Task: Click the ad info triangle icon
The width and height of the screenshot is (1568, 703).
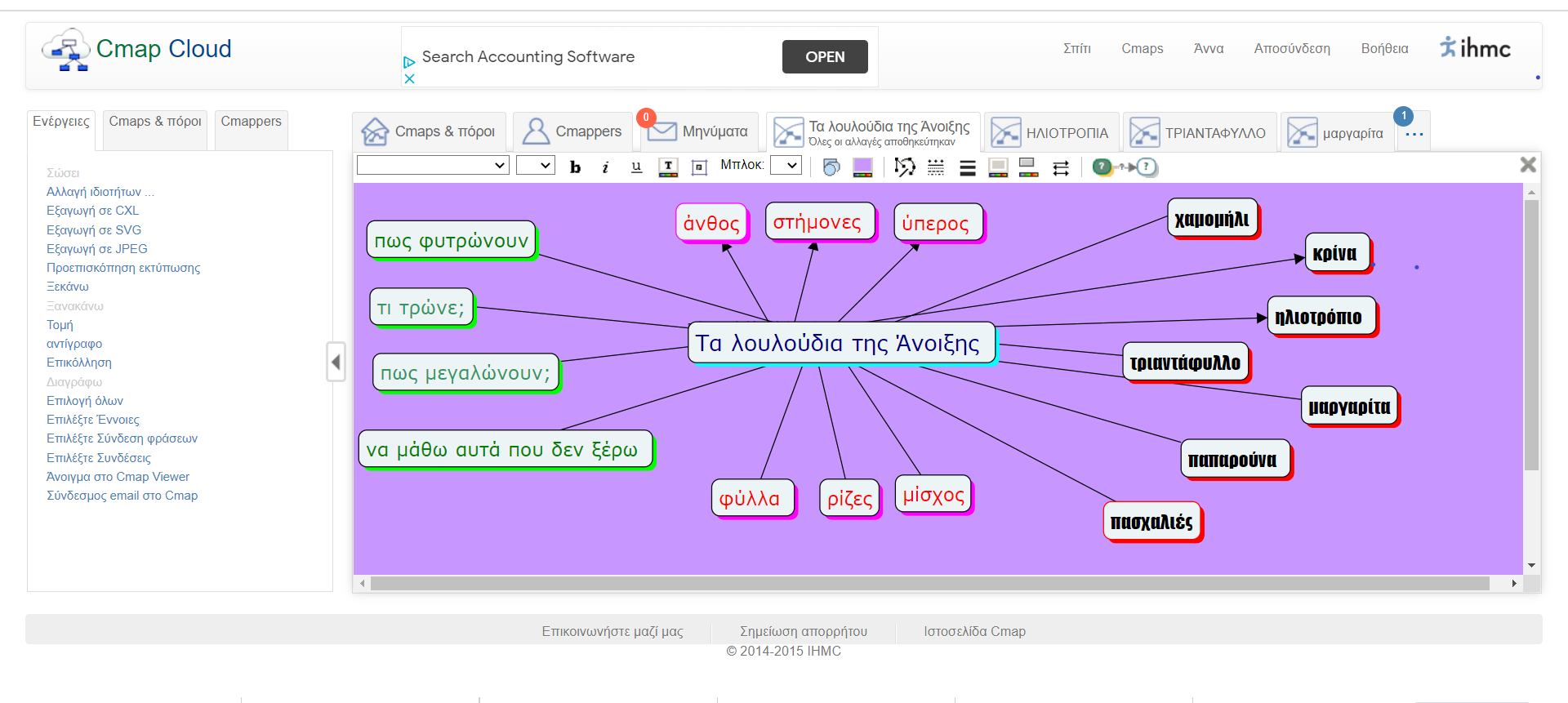Action: pos(409,62)
